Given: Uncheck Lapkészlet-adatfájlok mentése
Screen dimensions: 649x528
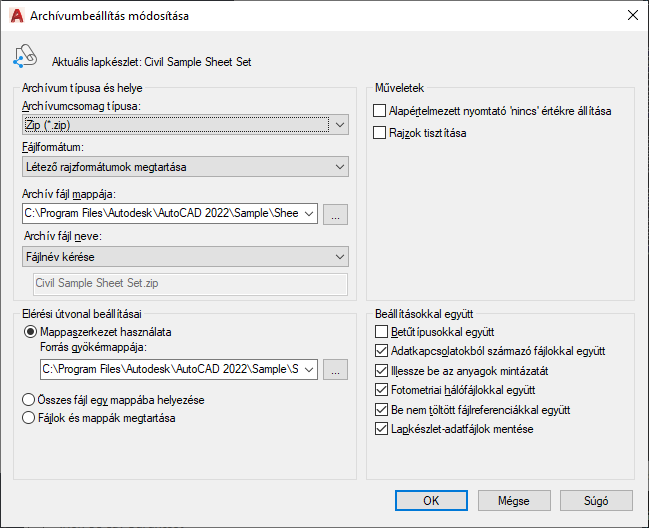Looking at the screenshot, I should tap(380, 429).
